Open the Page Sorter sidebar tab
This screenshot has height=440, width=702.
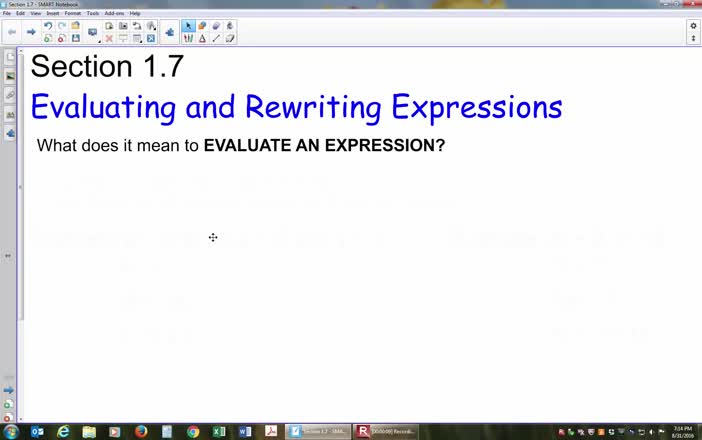(x=10, y=58)
